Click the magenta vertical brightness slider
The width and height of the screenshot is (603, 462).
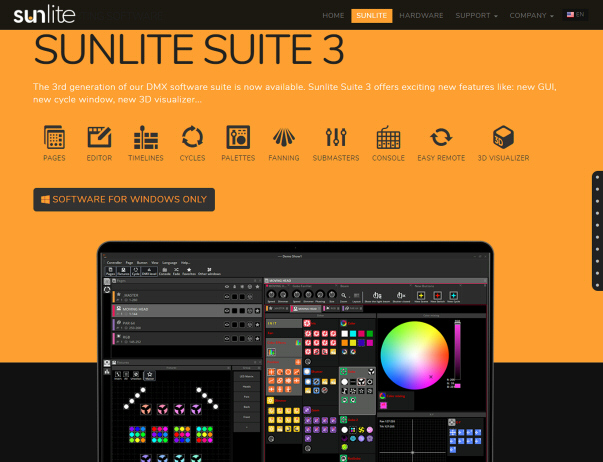458,352
